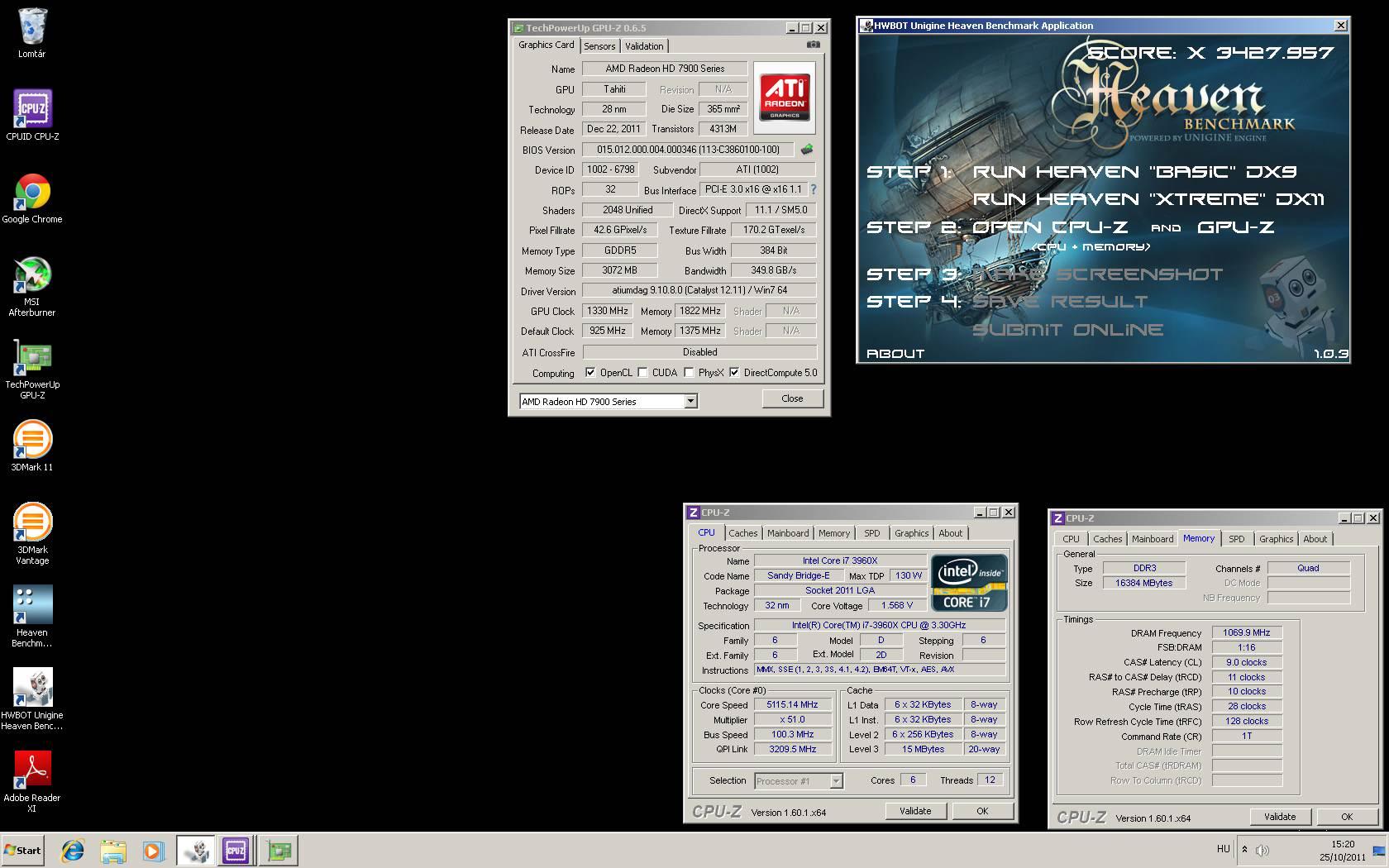Open HWBOT Unigine Heaven desktop shortcut
This screenshot has width=1389, height=868.
32,699
